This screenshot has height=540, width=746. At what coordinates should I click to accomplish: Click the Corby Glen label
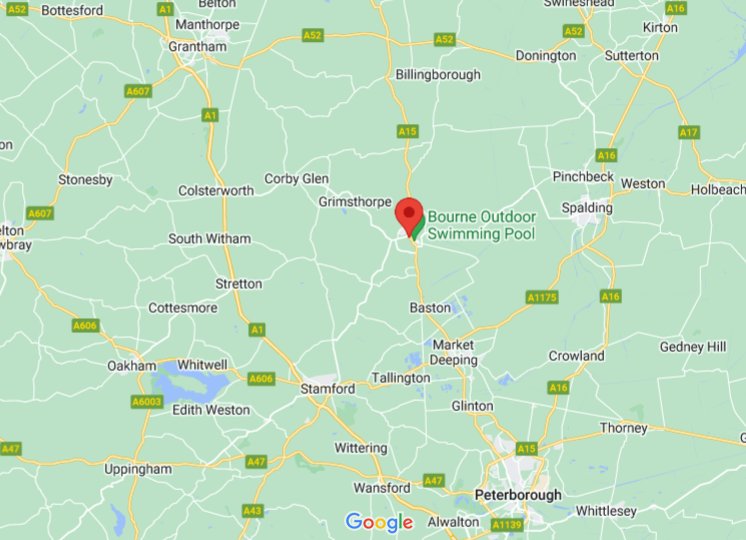(x=296, y=179)
